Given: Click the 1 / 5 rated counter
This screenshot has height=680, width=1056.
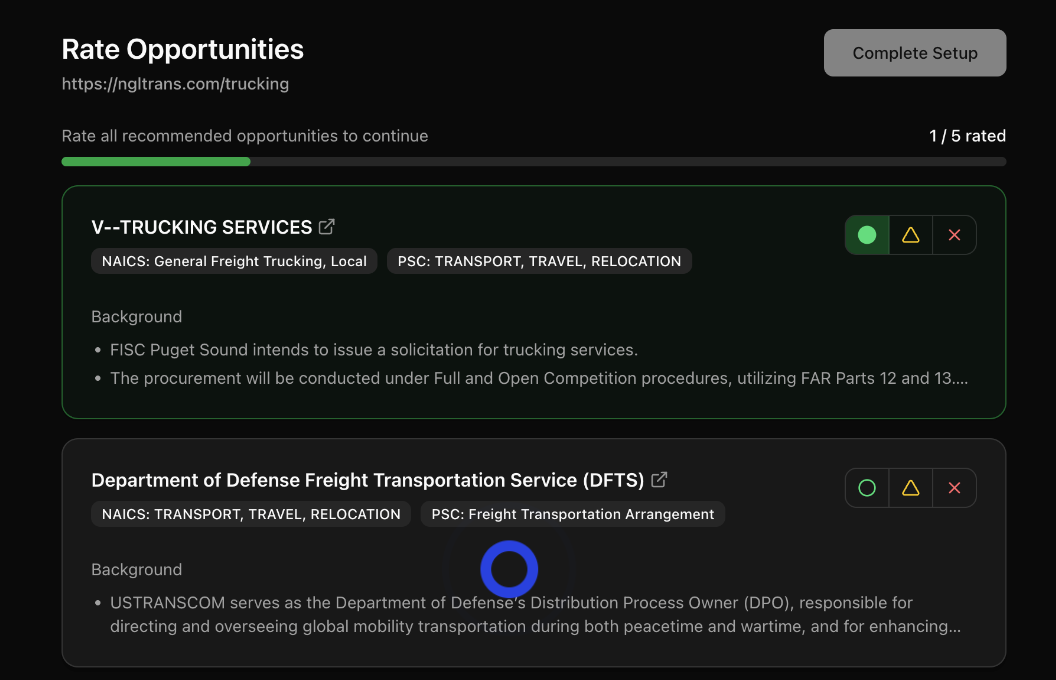Looking at the screenshot, I should coord(967,136).
